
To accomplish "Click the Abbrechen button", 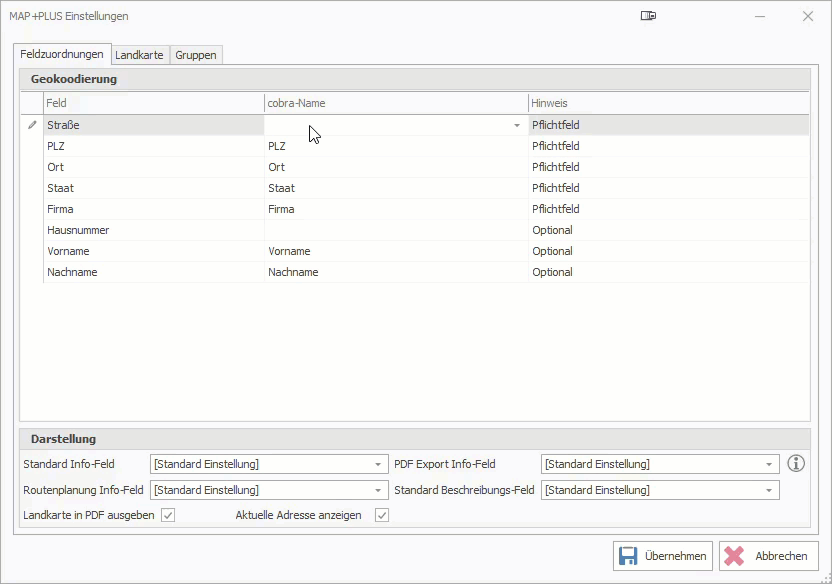I will tap(769, 556).
